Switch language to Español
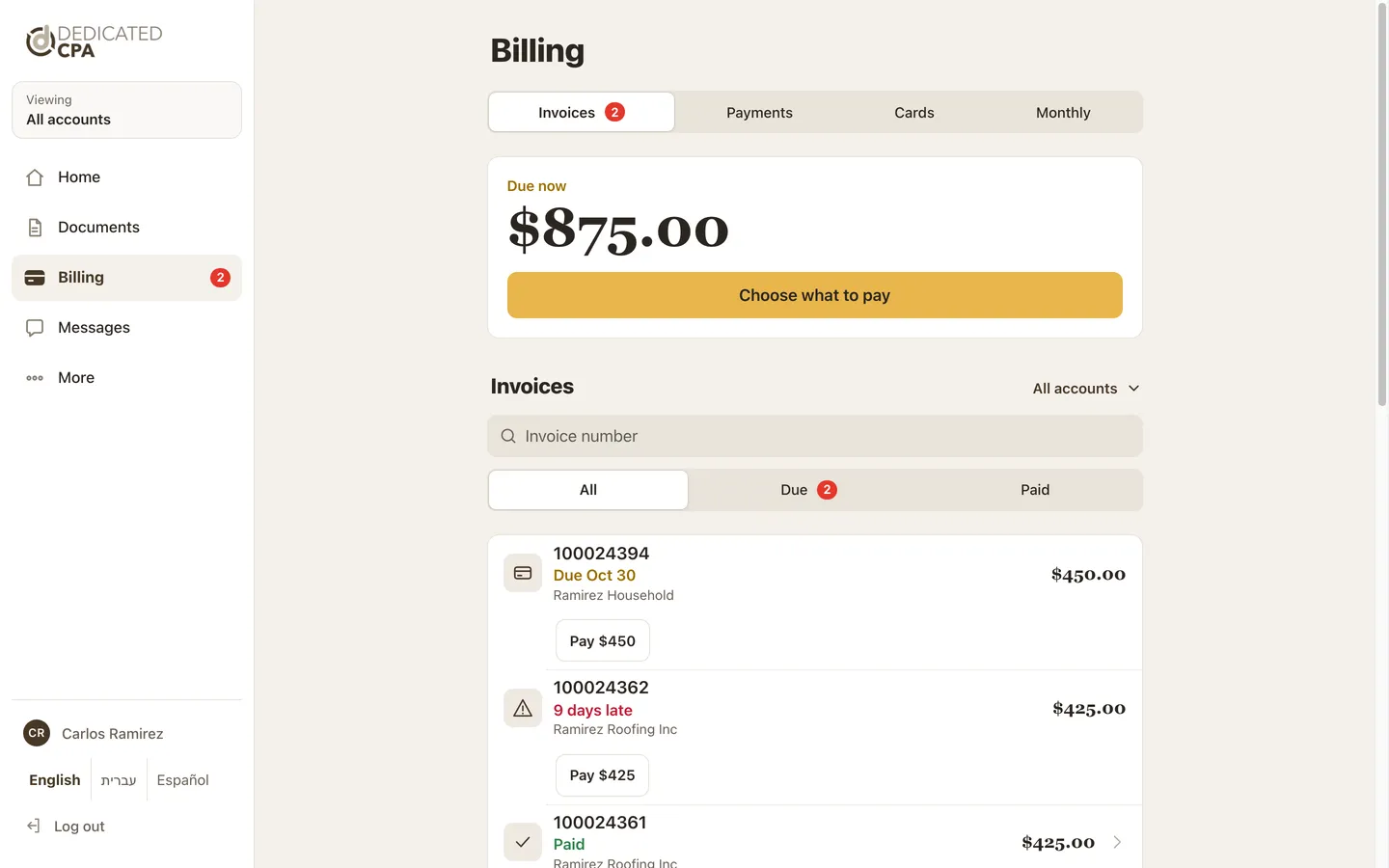The image size is (1389, 868). (183, 779)
